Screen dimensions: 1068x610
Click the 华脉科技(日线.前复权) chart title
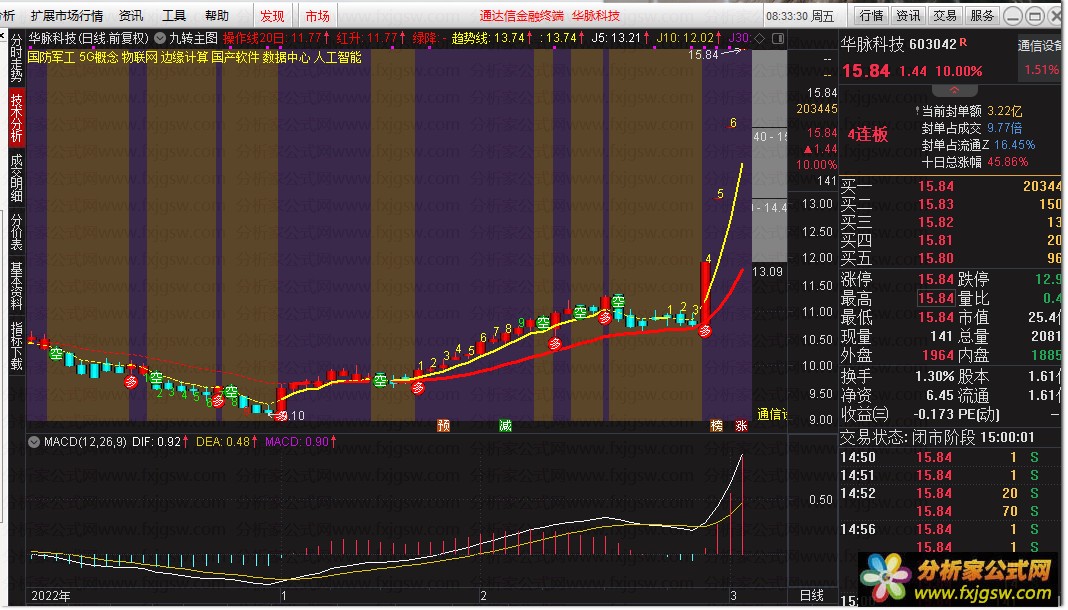[89, 39]
